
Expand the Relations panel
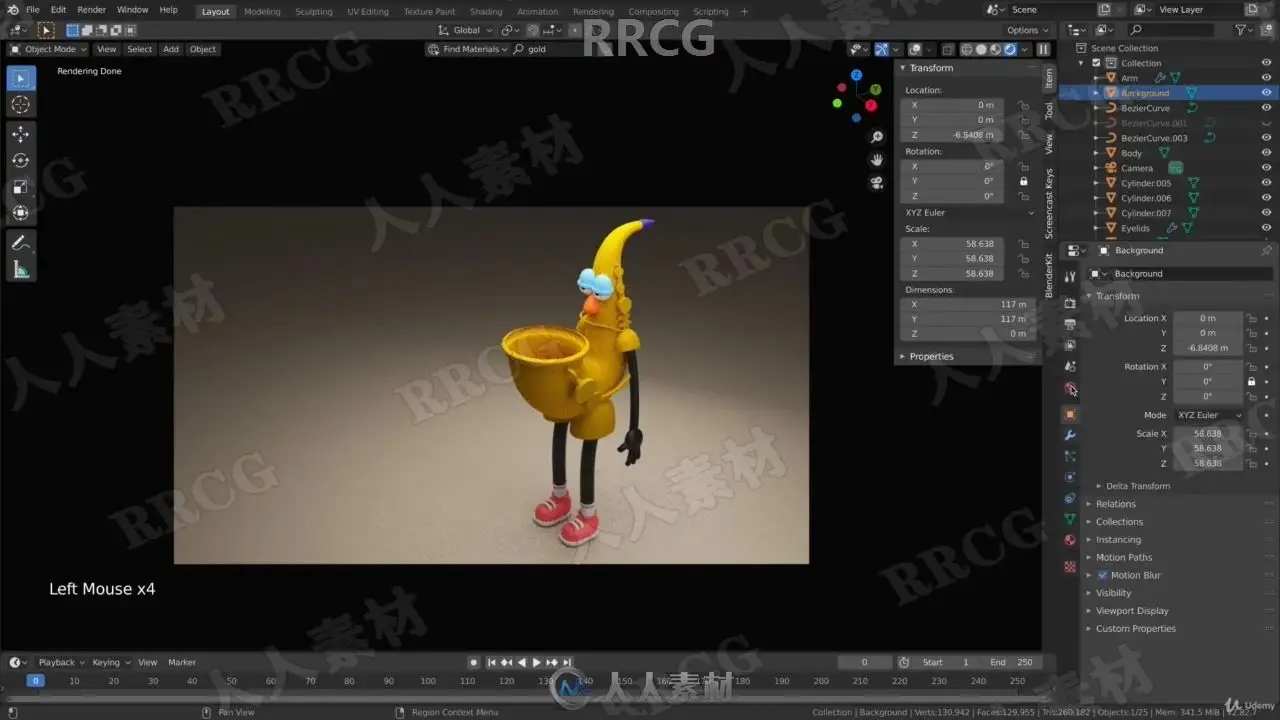click(1115, 504)
